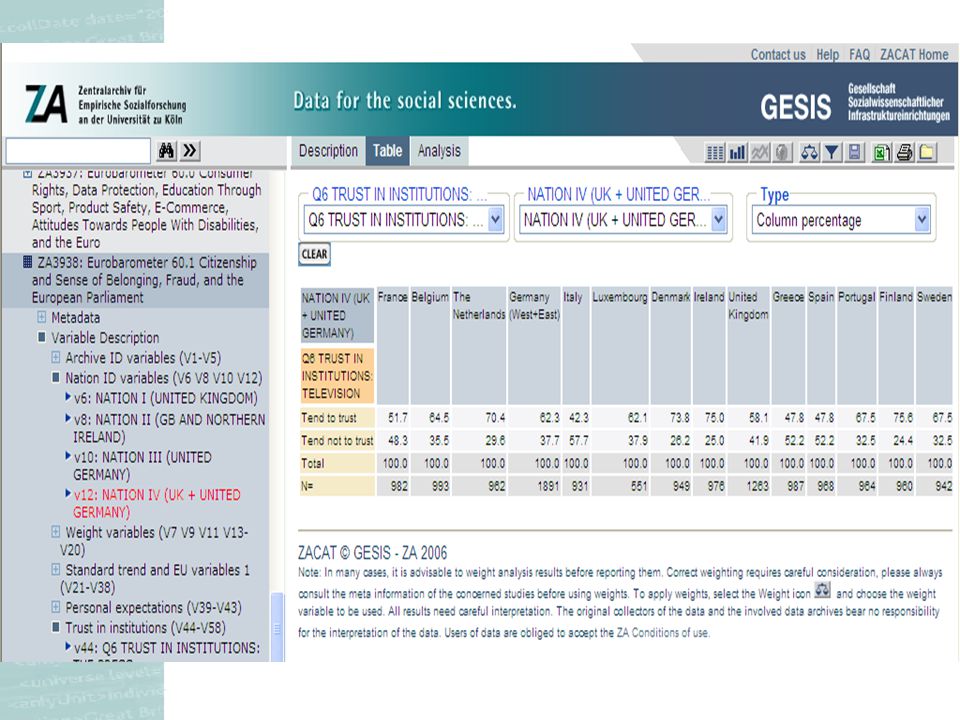Open the subset funnel filter icon
The width and height of the screenshot is (960, 720).
pos(831,152)
